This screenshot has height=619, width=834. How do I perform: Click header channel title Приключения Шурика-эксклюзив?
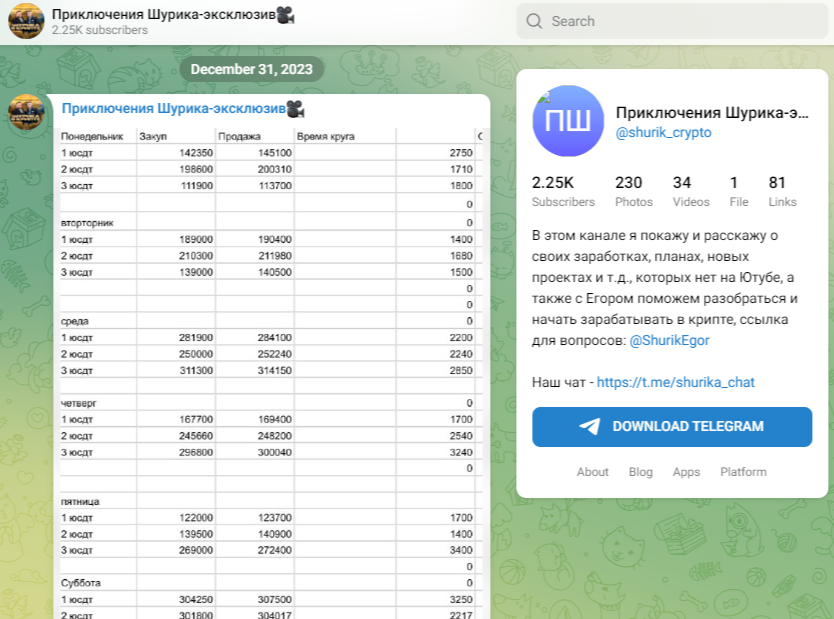[173, 14]
